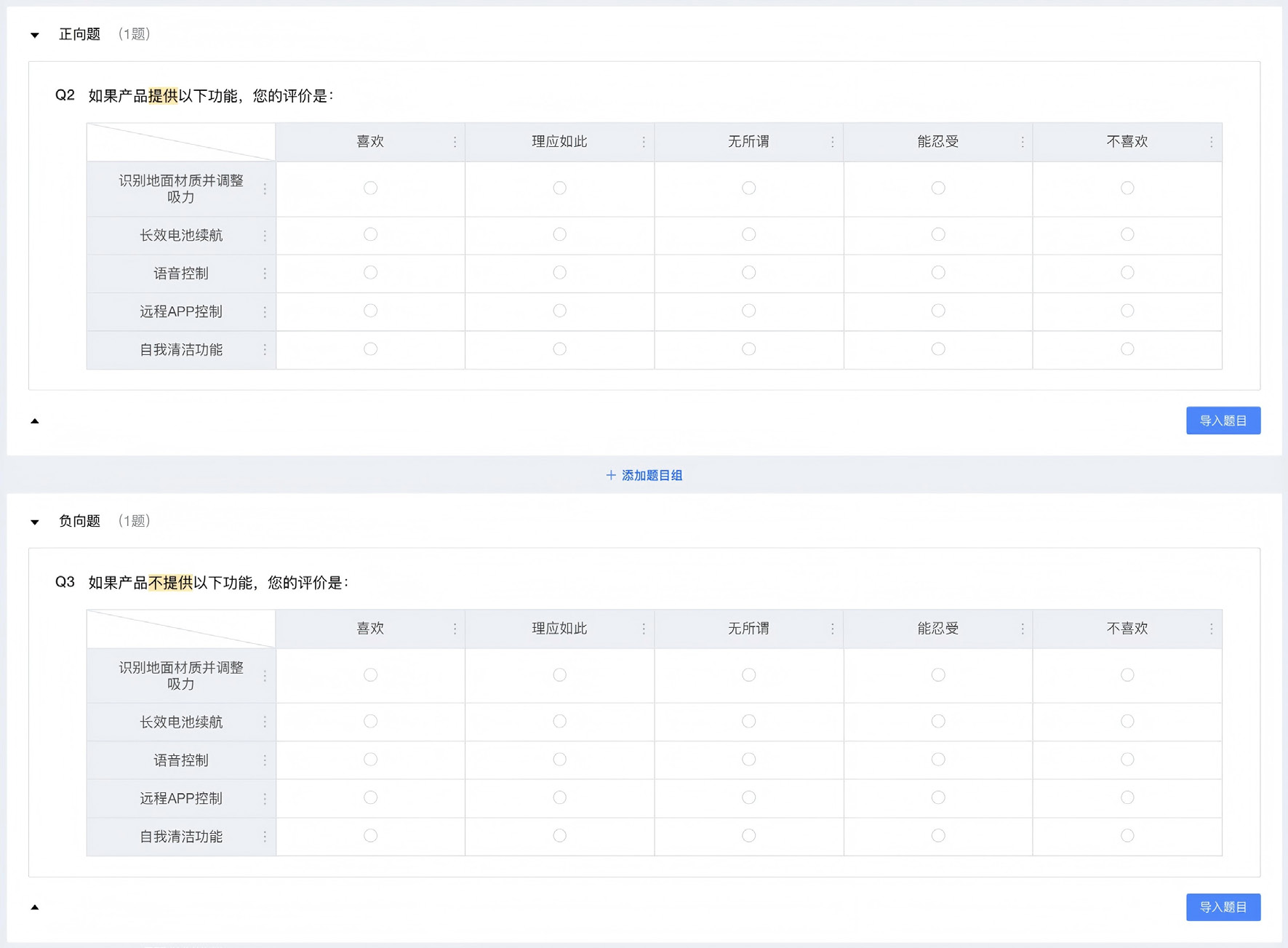
Task: Click Q3 row label 识别地面材质并调整吸力
Action: [x=181, y=676]
